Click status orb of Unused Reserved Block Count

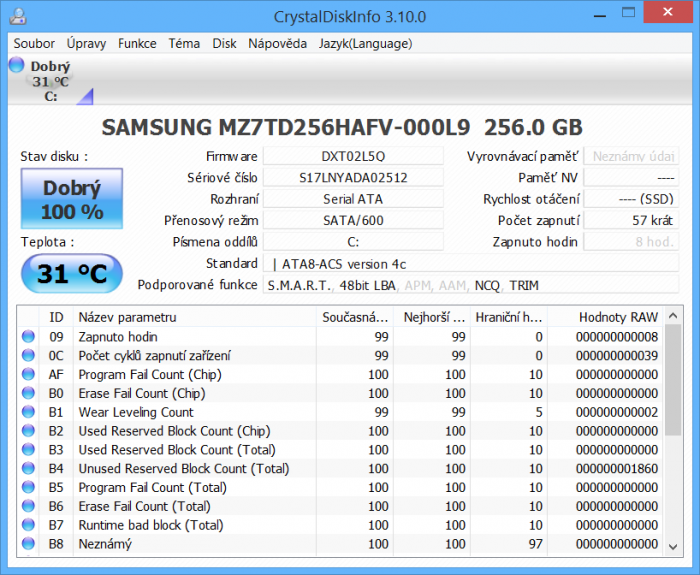[28, 468]
